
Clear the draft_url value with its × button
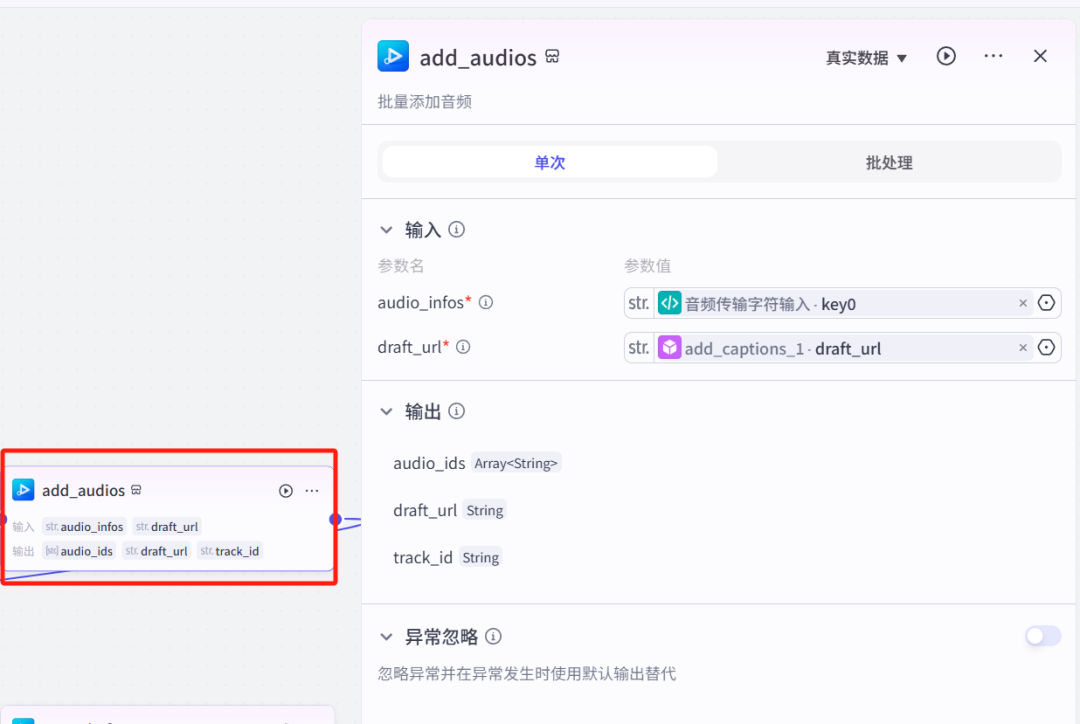coord(1022,348)
